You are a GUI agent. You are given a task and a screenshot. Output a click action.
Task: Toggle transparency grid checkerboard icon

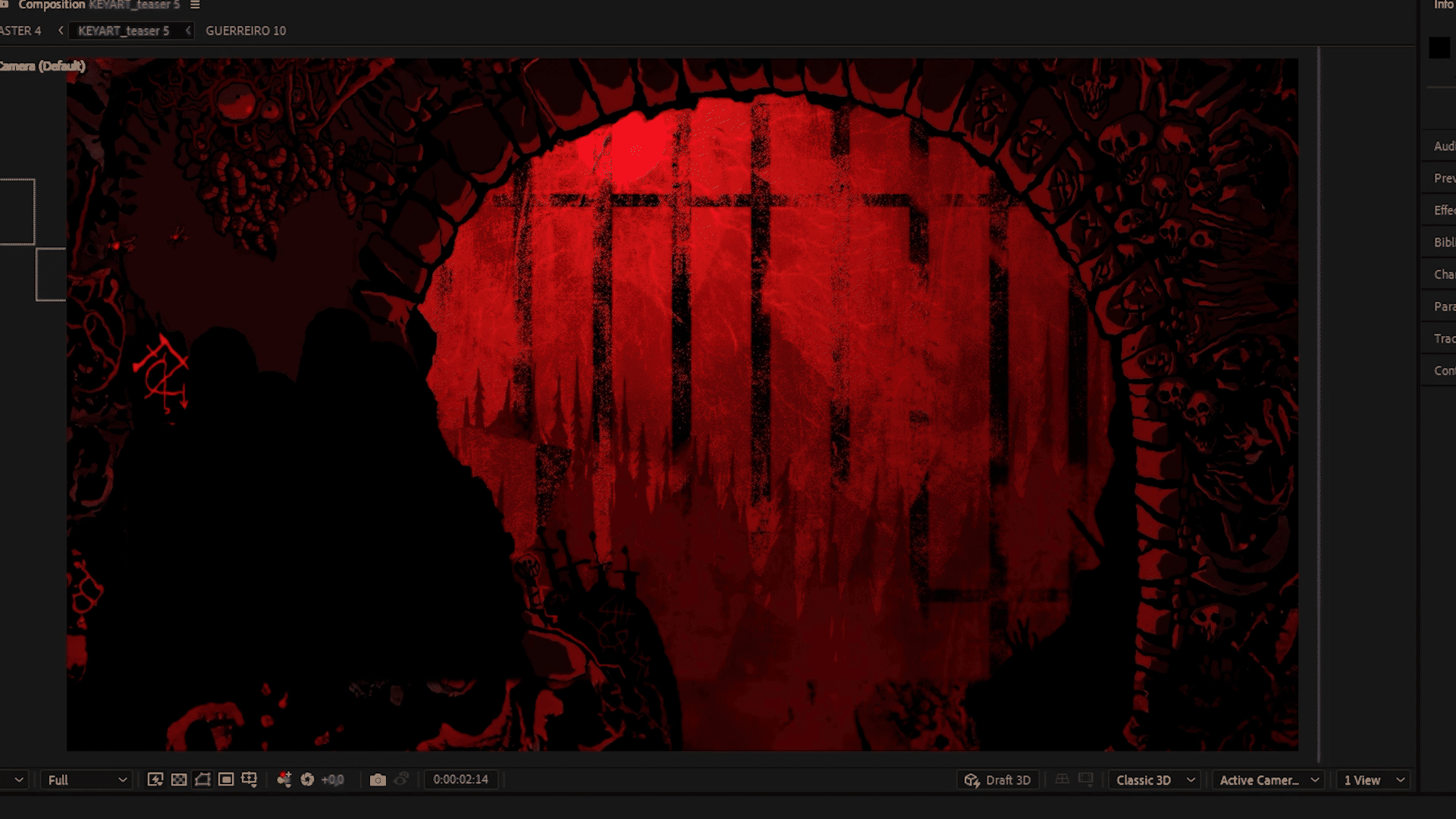pyautogui.click(x=179, y=780)
